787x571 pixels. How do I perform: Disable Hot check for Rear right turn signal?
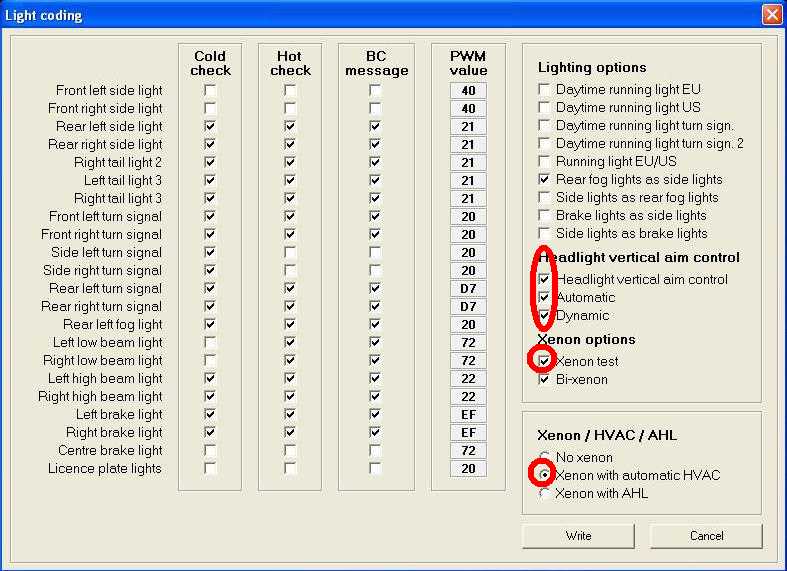[x=290, y=306]
